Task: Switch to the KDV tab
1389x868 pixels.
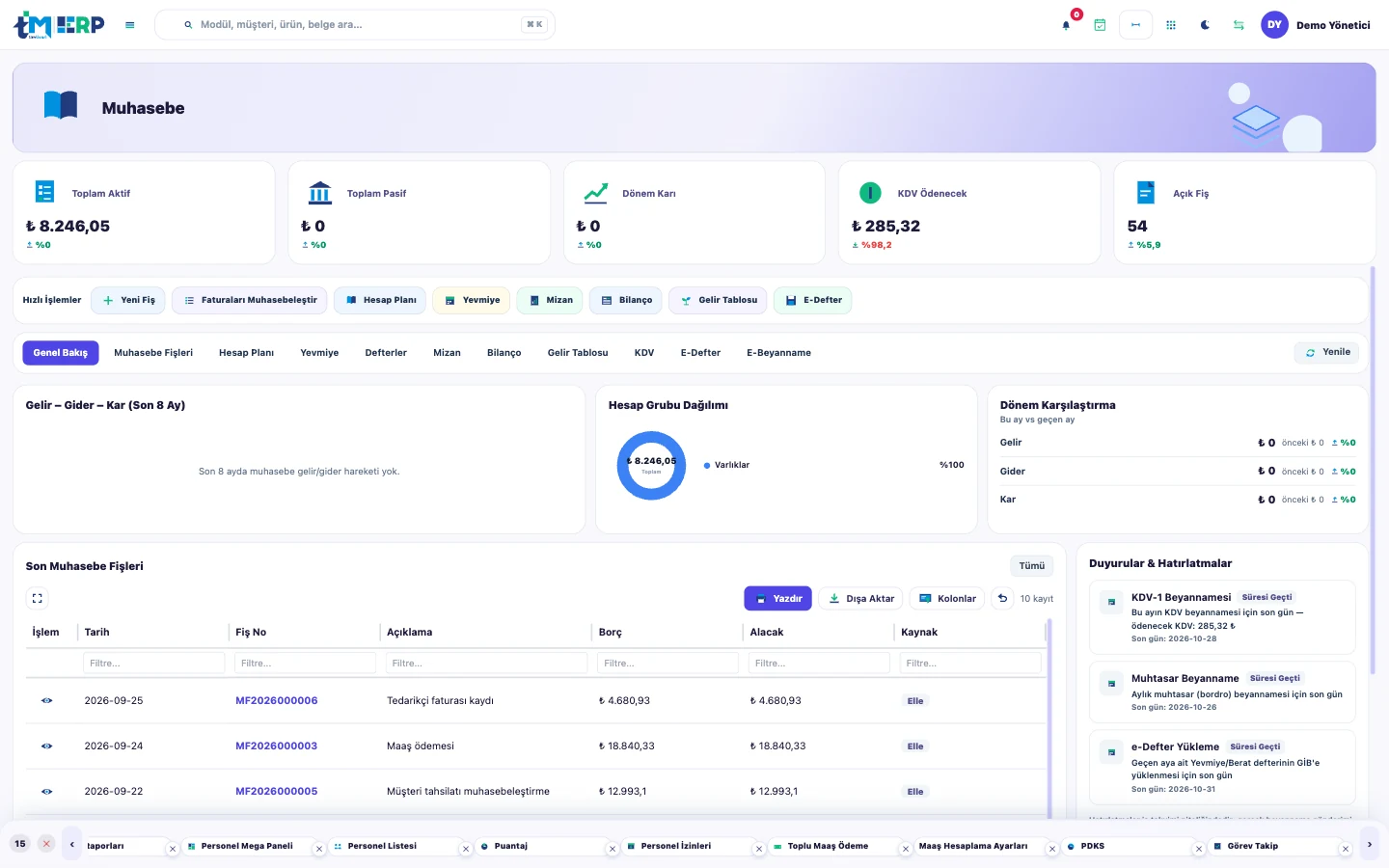Action: click(x=644, y=353)
